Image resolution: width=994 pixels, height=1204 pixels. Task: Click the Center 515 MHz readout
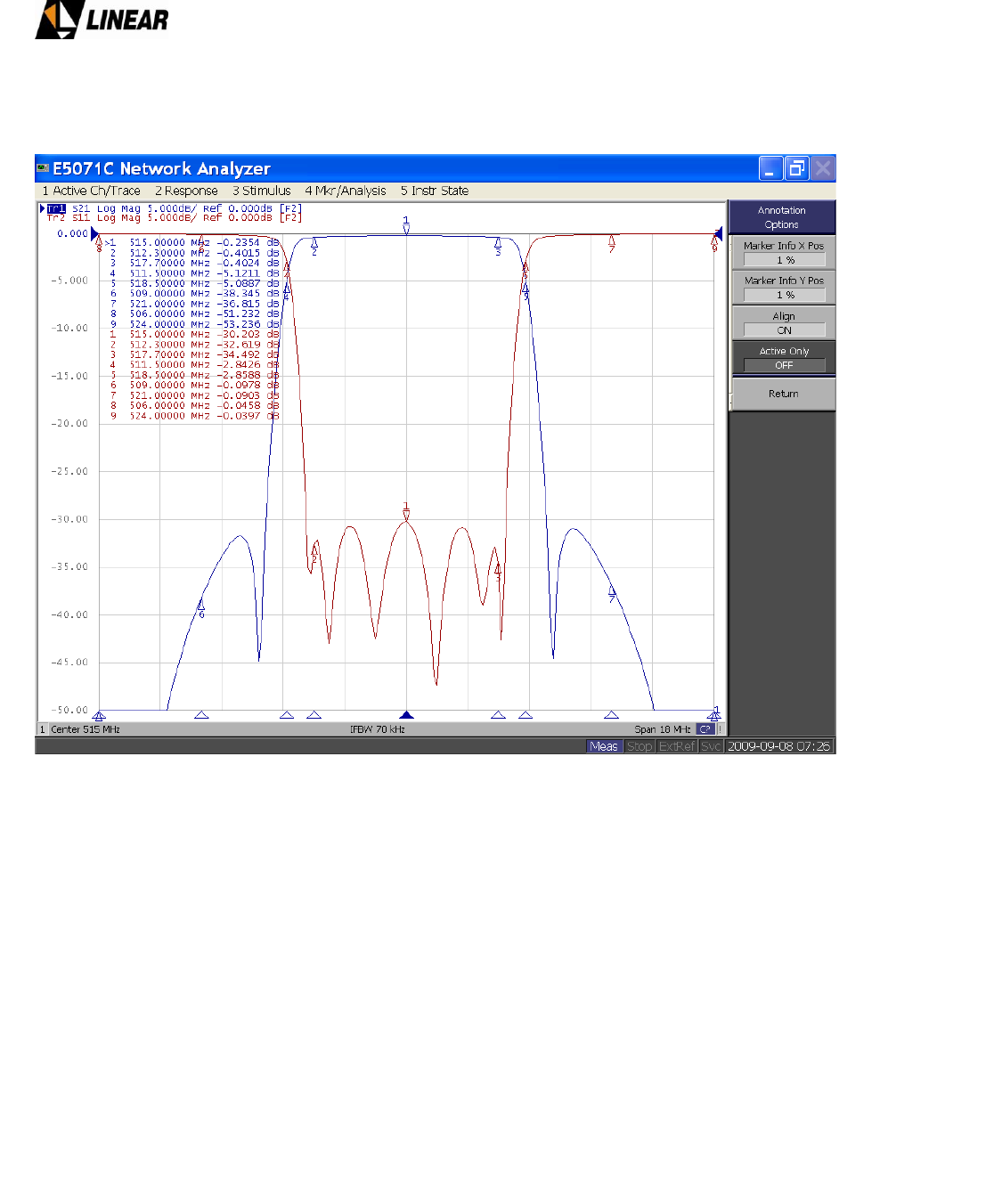(x=86, y=729)
